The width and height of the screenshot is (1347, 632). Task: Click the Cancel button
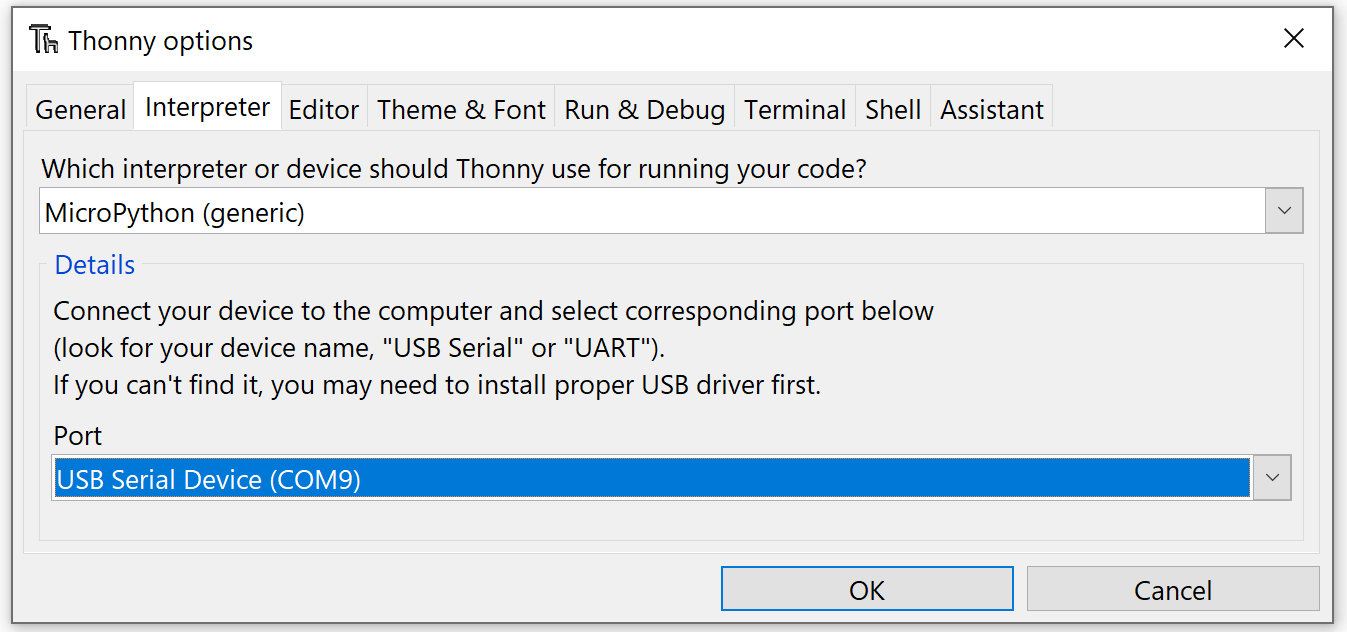[1173, 590]
